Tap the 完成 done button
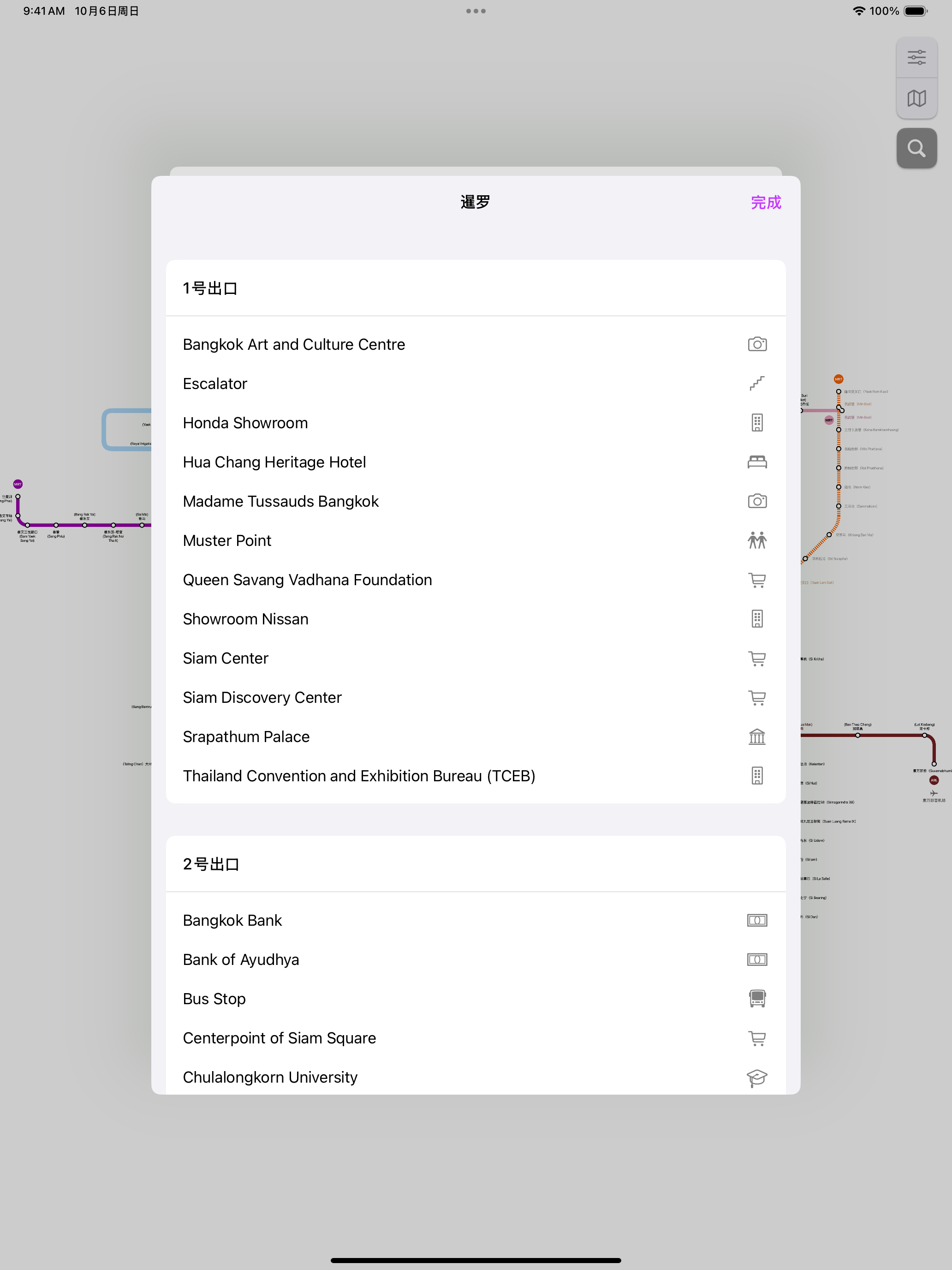The width and height of the screenshot is (952, 1270). (x=766, y=202)
